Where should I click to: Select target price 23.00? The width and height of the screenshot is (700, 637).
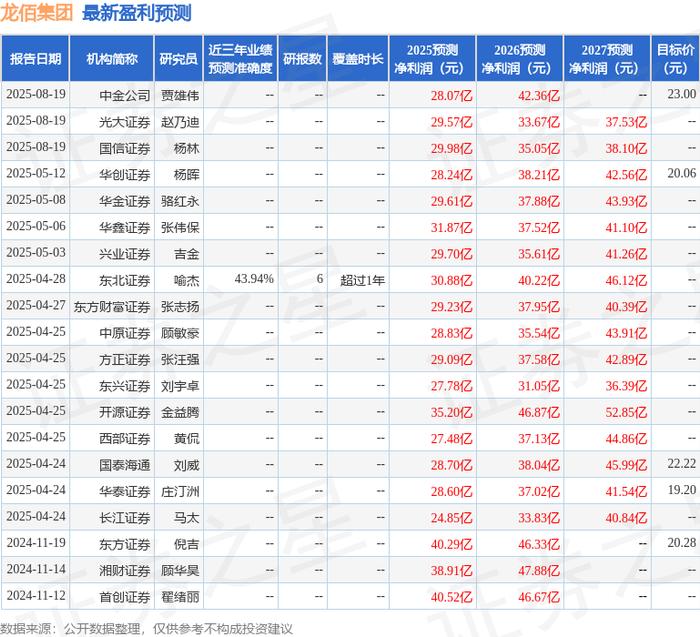pos(682,94)
